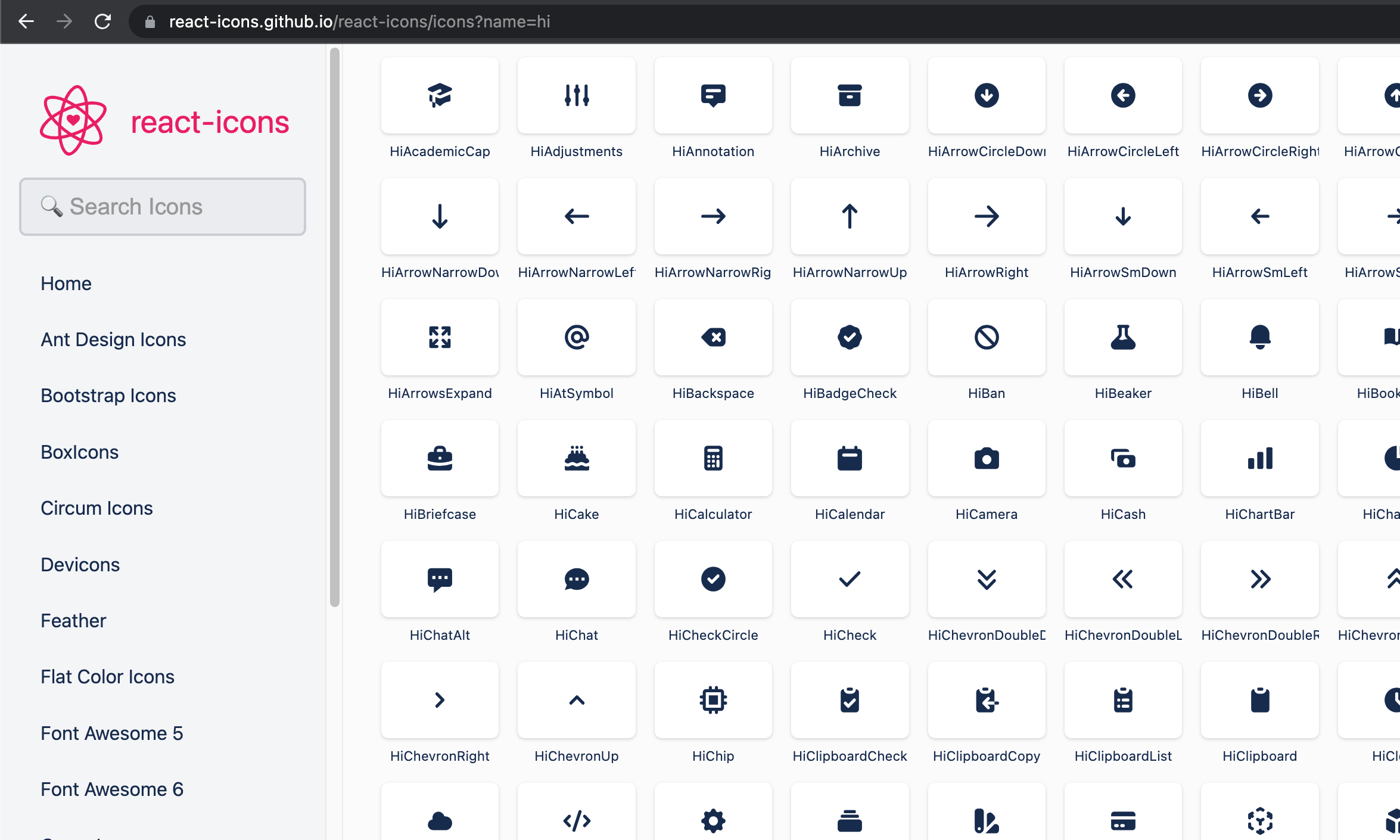Go to Bootstrap Icons set

108,396
